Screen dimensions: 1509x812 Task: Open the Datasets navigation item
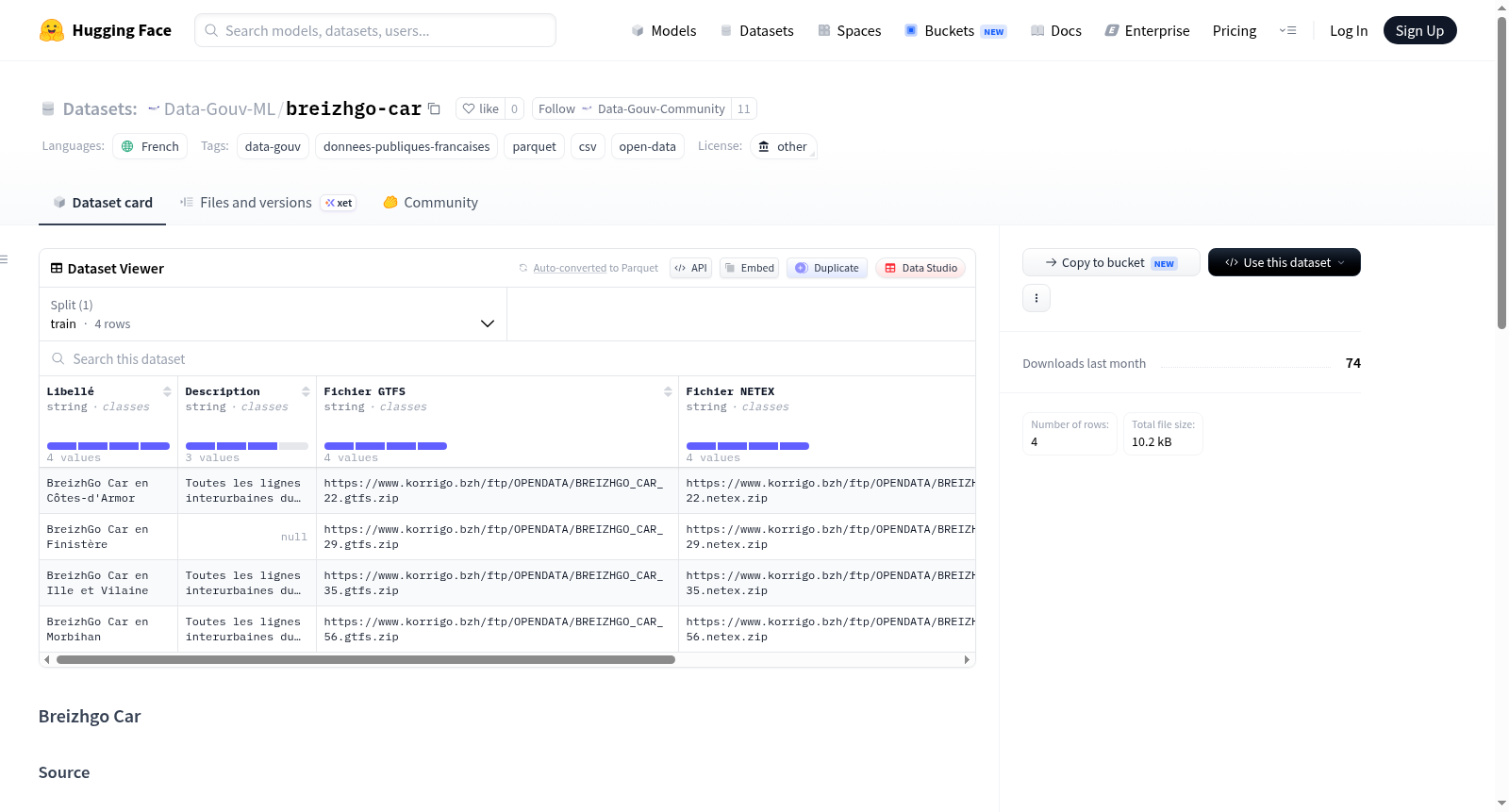pyautogui.click(x=756, y=30)
